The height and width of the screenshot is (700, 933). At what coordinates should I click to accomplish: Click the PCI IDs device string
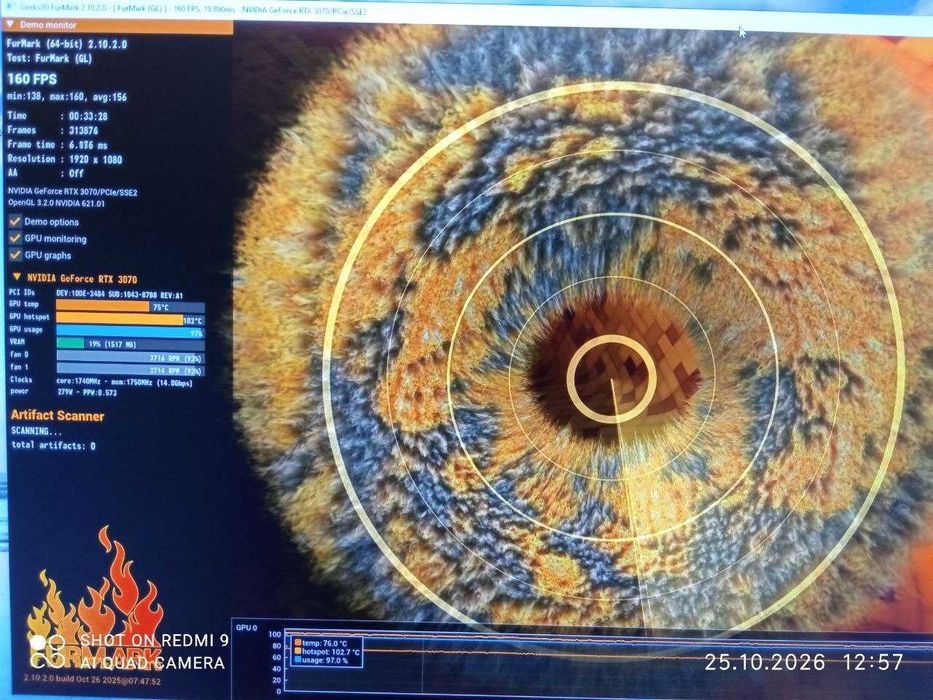click(120, 295)
